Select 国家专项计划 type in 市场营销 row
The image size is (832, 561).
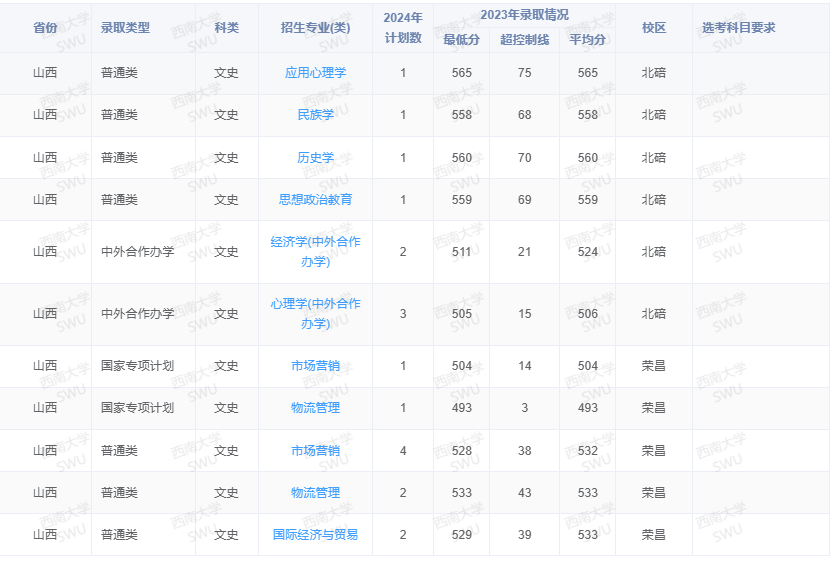point(137,366)
